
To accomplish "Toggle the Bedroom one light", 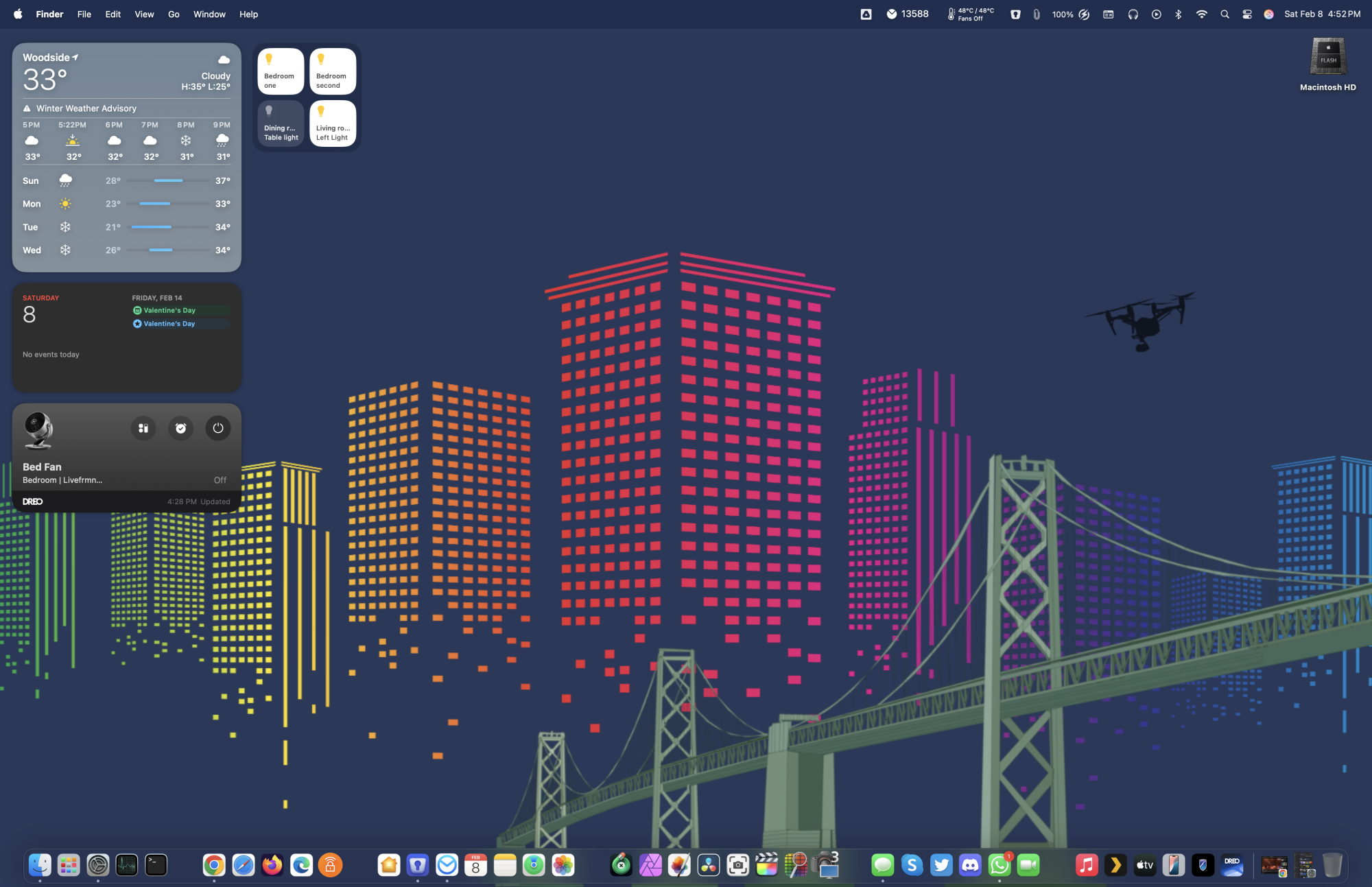I will pos(280,70).
